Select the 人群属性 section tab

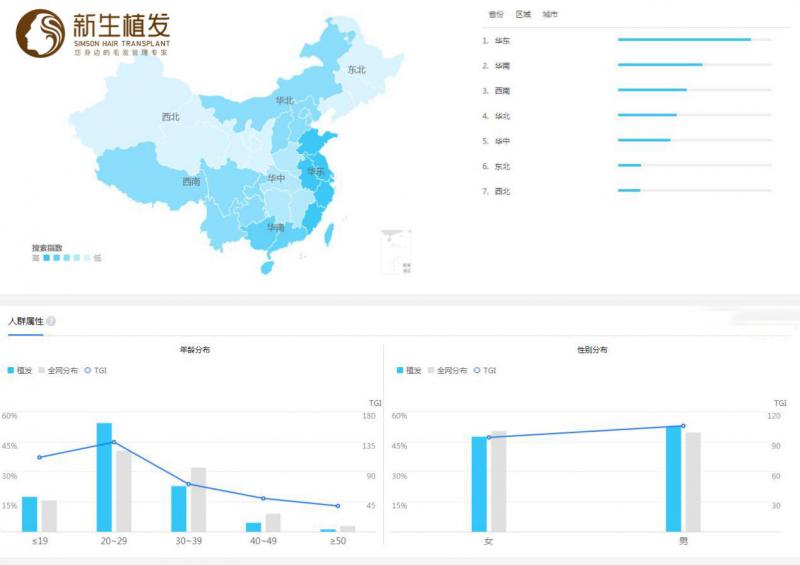pos(25,321)
